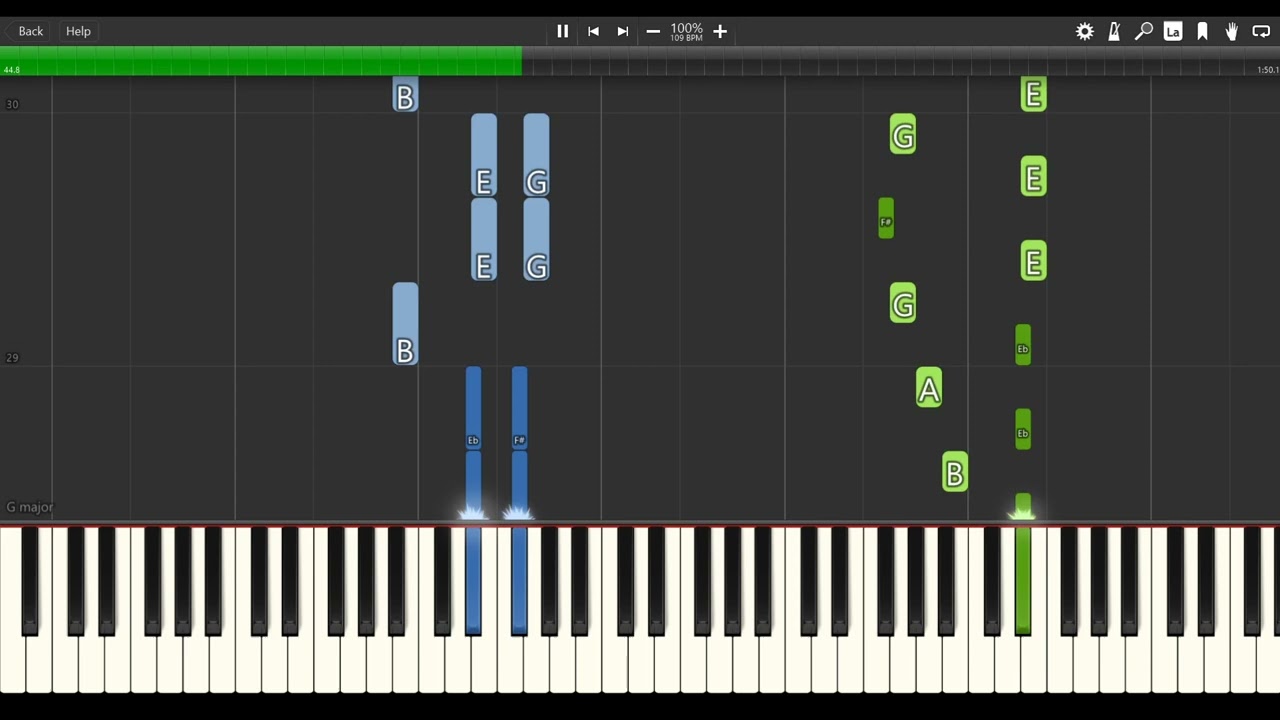Open settings via the gear icon
Viewport: 1280px width, 720px height.
pyautogui.click(x=1085, y=31)
